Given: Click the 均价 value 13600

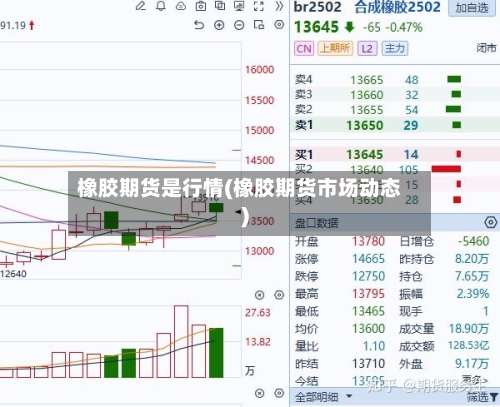Looking at the screenshot, I should coord(368,329).
